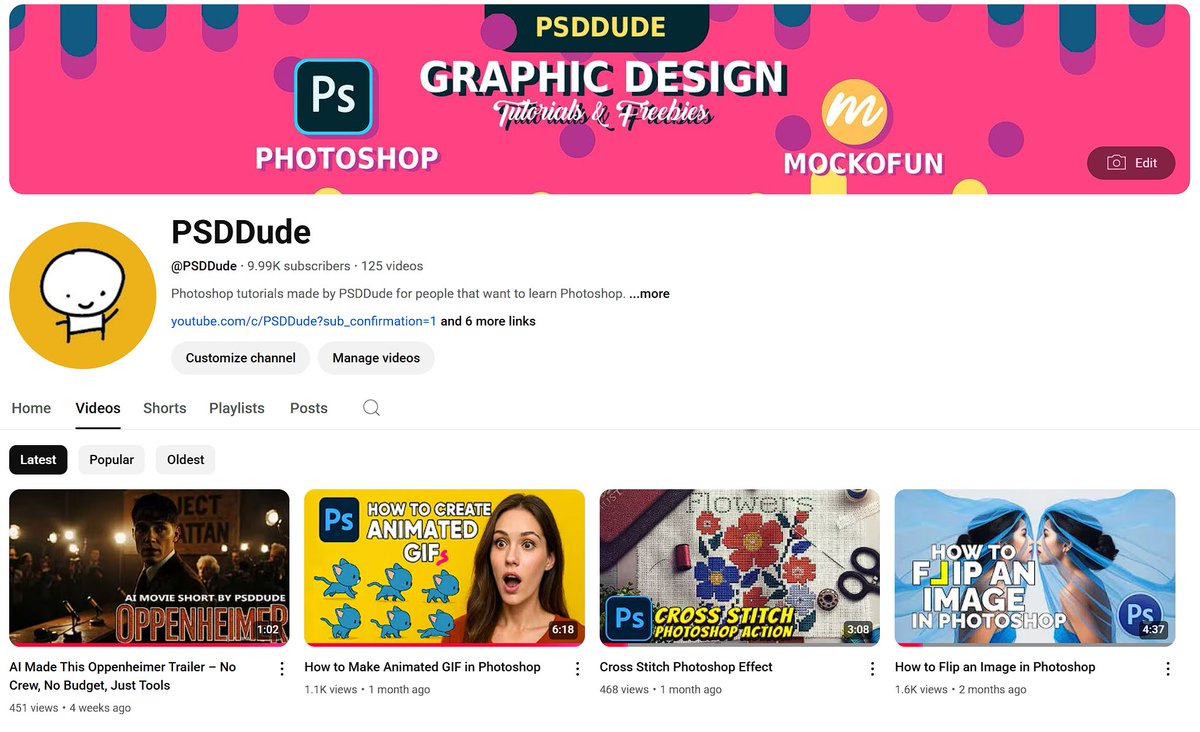This screenshot has height=732, width=1200.
Task: Click title 'Cross Stitch Photoshop Effect'
Action: coord(686,667)
